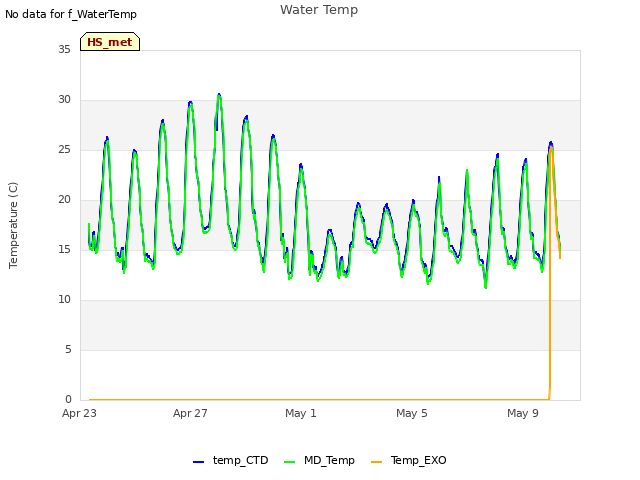The height and width of the screenshot is (480, 640).
Task: Click the highest temperature peak near Apr 28
Action: point(219,96)
